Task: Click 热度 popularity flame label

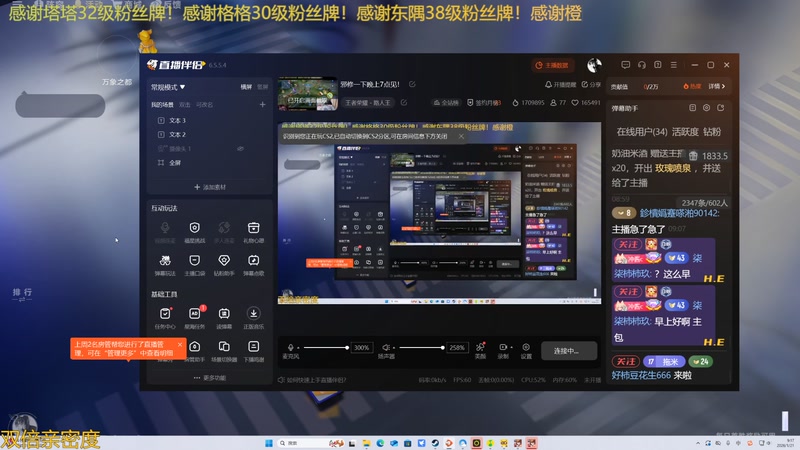Action: tap(692, 86)
